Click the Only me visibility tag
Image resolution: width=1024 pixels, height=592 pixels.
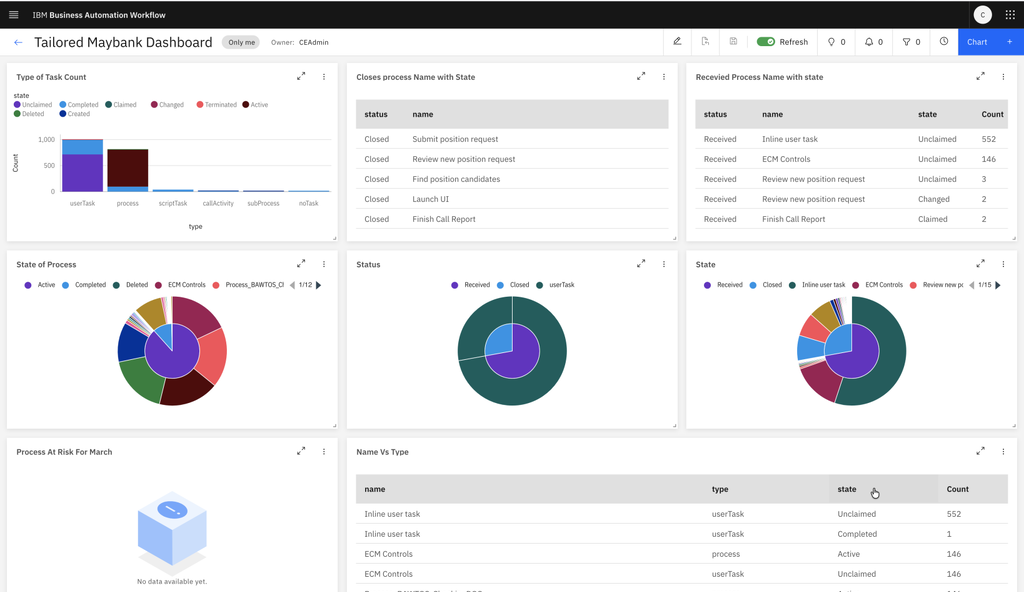241,42
